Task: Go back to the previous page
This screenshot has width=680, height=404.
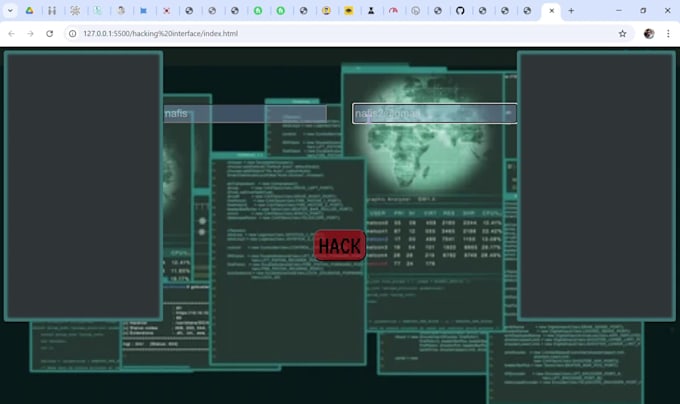Action: (x=11, y=33)
